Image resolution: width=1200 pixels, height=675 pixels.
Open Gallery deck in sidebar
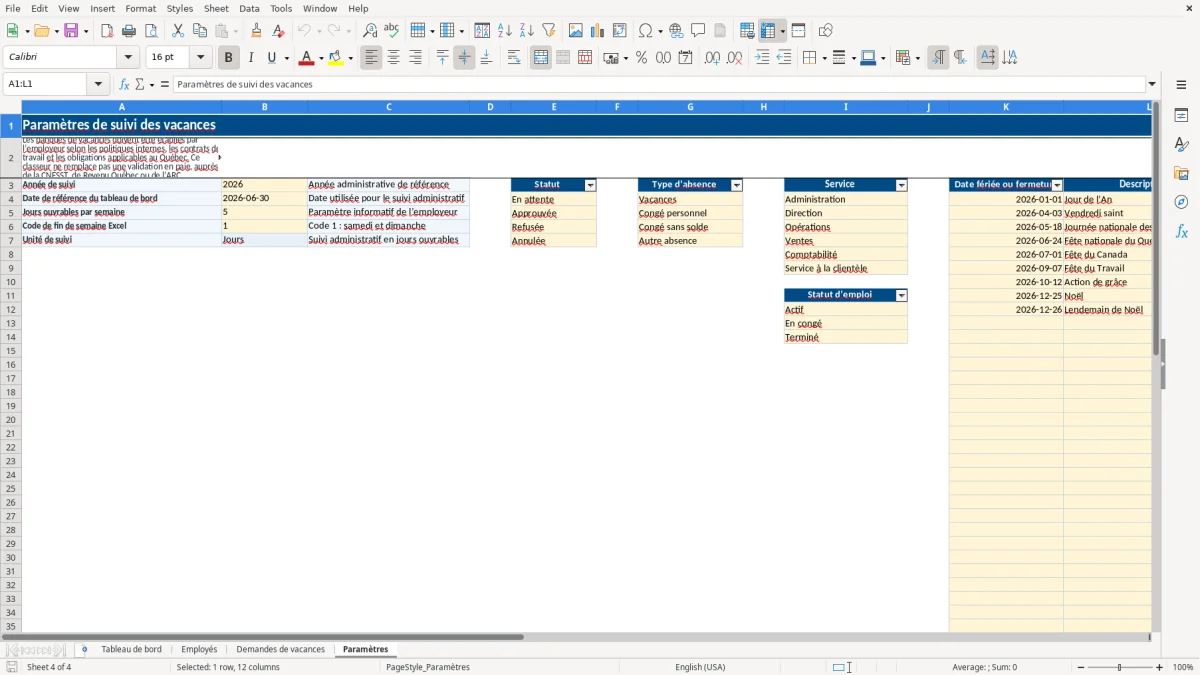[x=1181, y=174]
